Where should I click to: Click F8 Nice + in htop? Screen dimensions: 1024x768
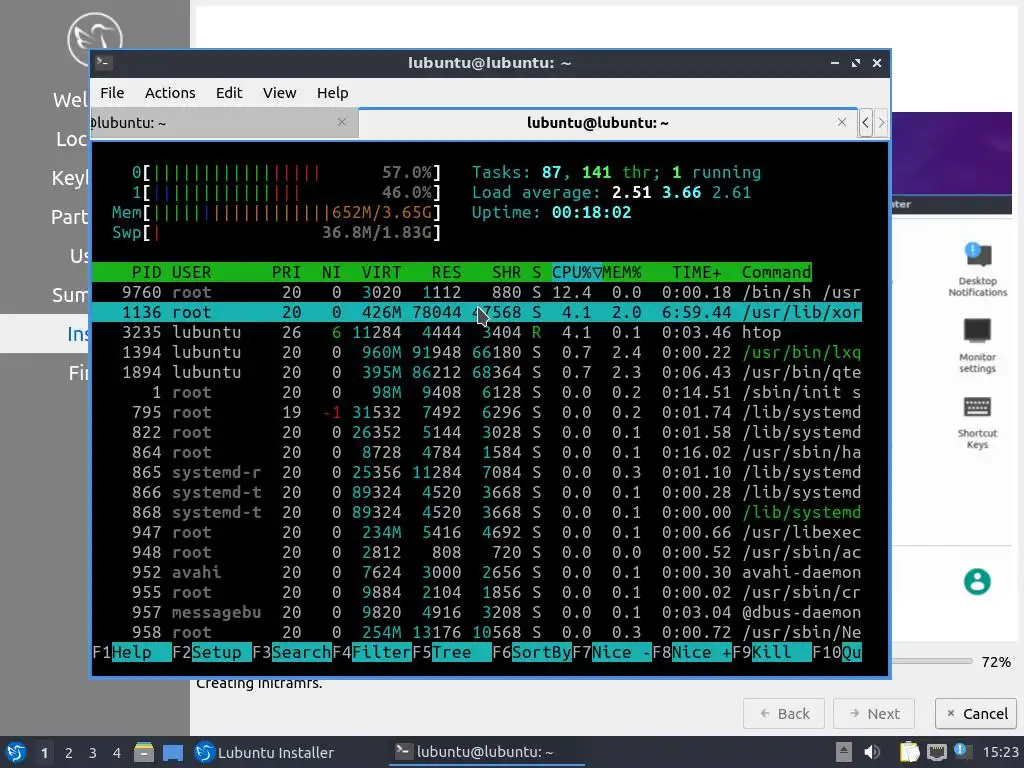click(x=692, y=652)
